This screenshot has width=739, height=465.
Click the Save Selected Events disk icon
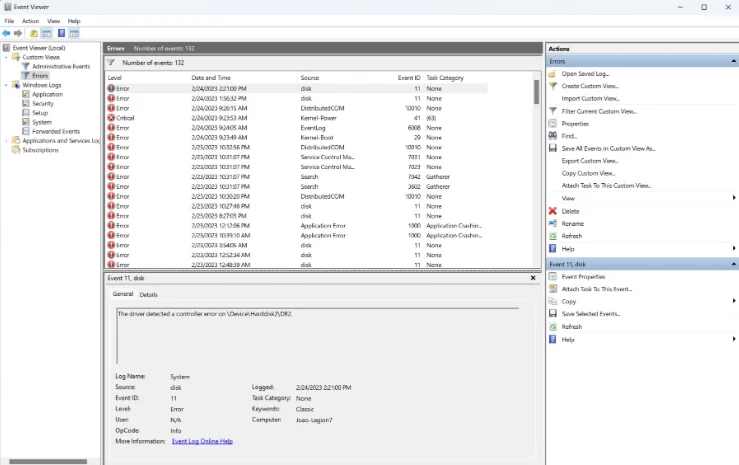[x=552, y=314]
